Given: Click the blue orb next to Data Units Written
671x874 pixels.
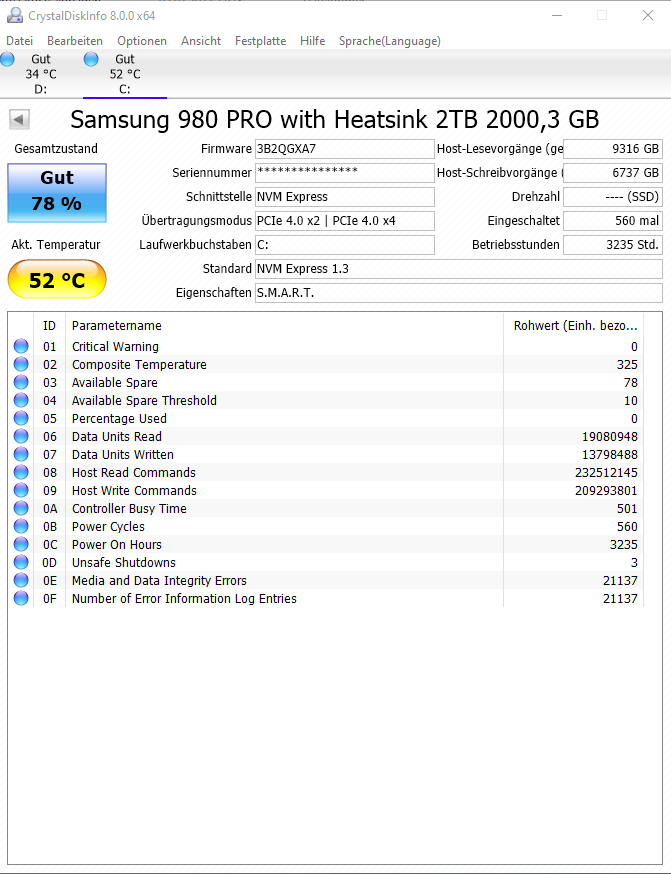Looking at the screenshot, I should click(x=21, y=454).
